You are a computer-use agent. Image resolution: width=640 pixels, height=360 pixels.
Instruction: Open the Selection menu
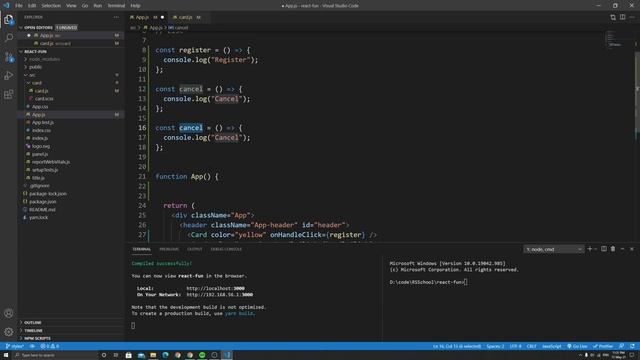tap(51, 6)
